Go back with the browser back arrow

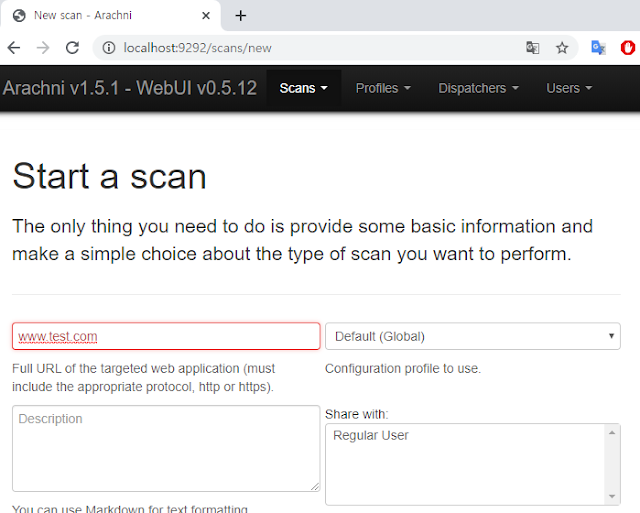(14, 48)
